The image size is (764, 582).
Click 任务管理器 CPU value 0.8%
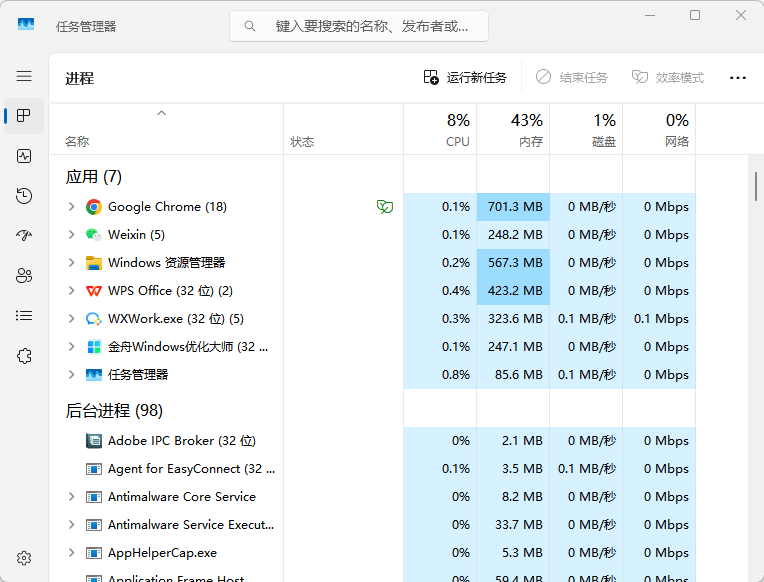[x=456, y=375]
